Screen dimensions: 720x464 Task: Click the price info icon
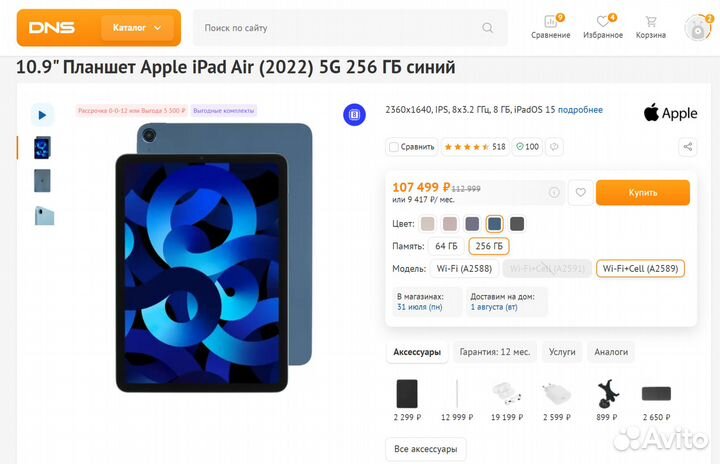(554, 192)
